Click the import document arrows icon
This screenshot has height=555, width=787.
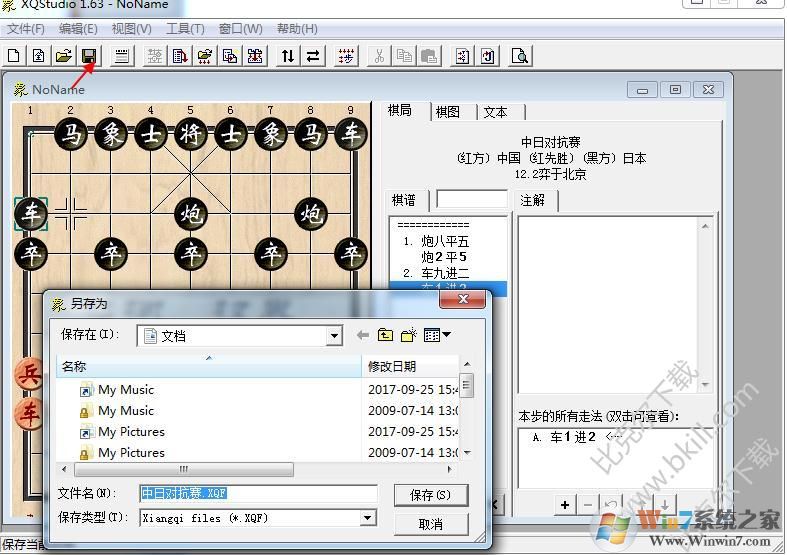[x=462, y=56]
